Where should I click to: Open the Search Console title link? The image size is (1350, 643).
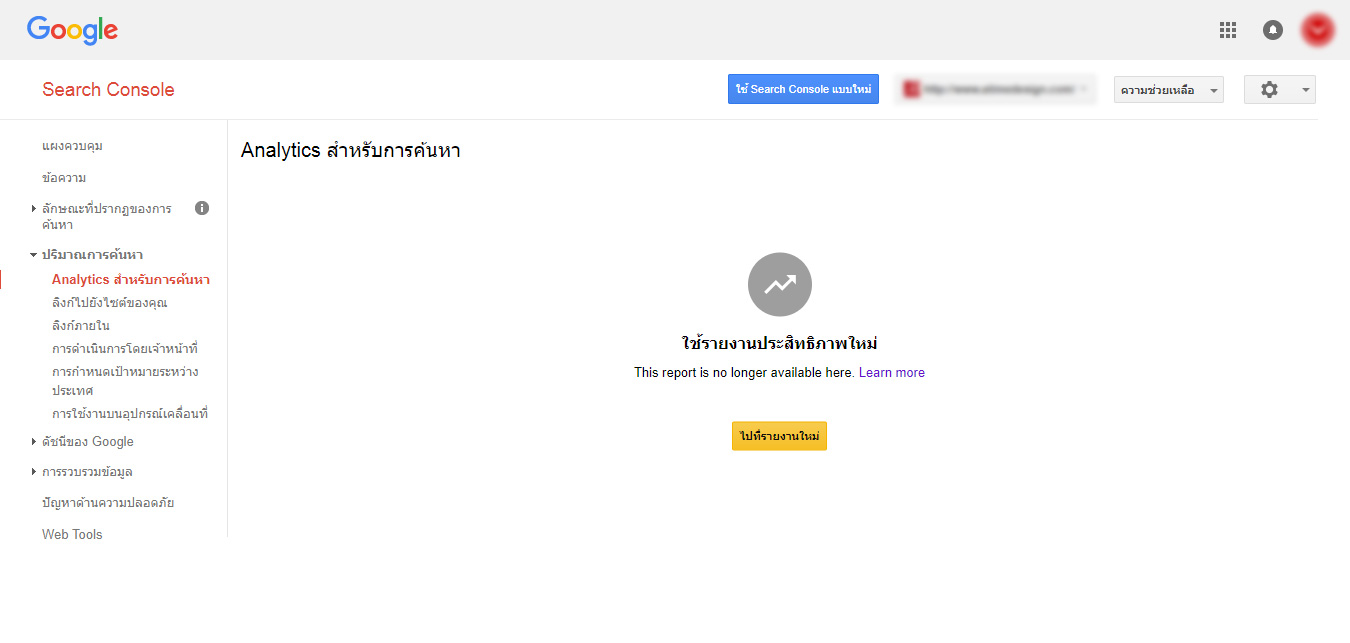coord(108,89)
